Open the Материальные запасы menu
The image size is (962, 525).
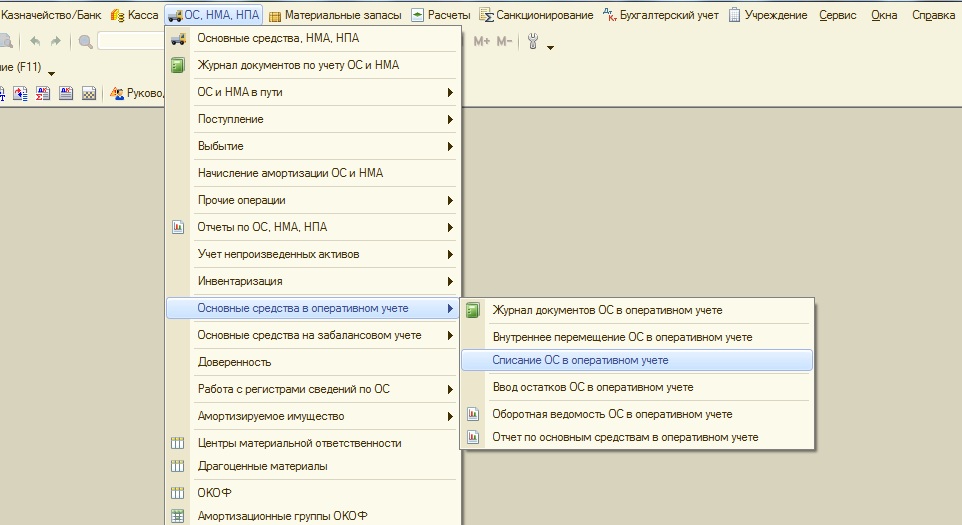coord(336,15)
